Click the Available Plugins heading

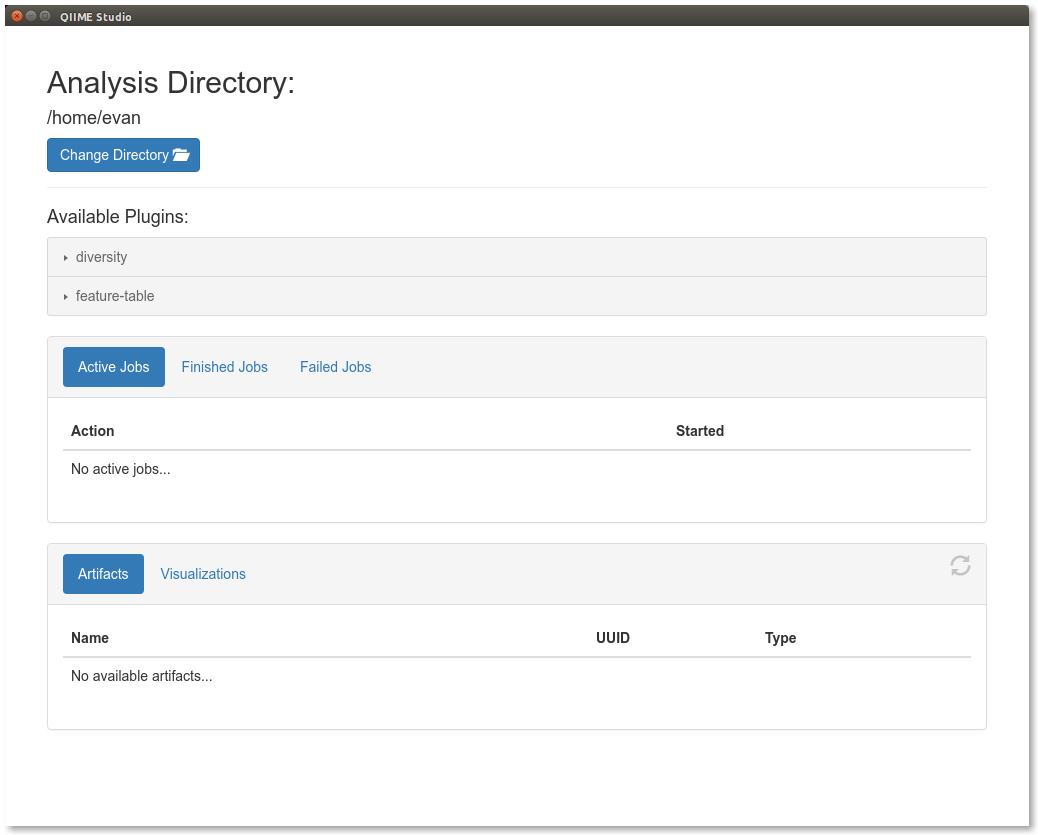tap(118, 217)
